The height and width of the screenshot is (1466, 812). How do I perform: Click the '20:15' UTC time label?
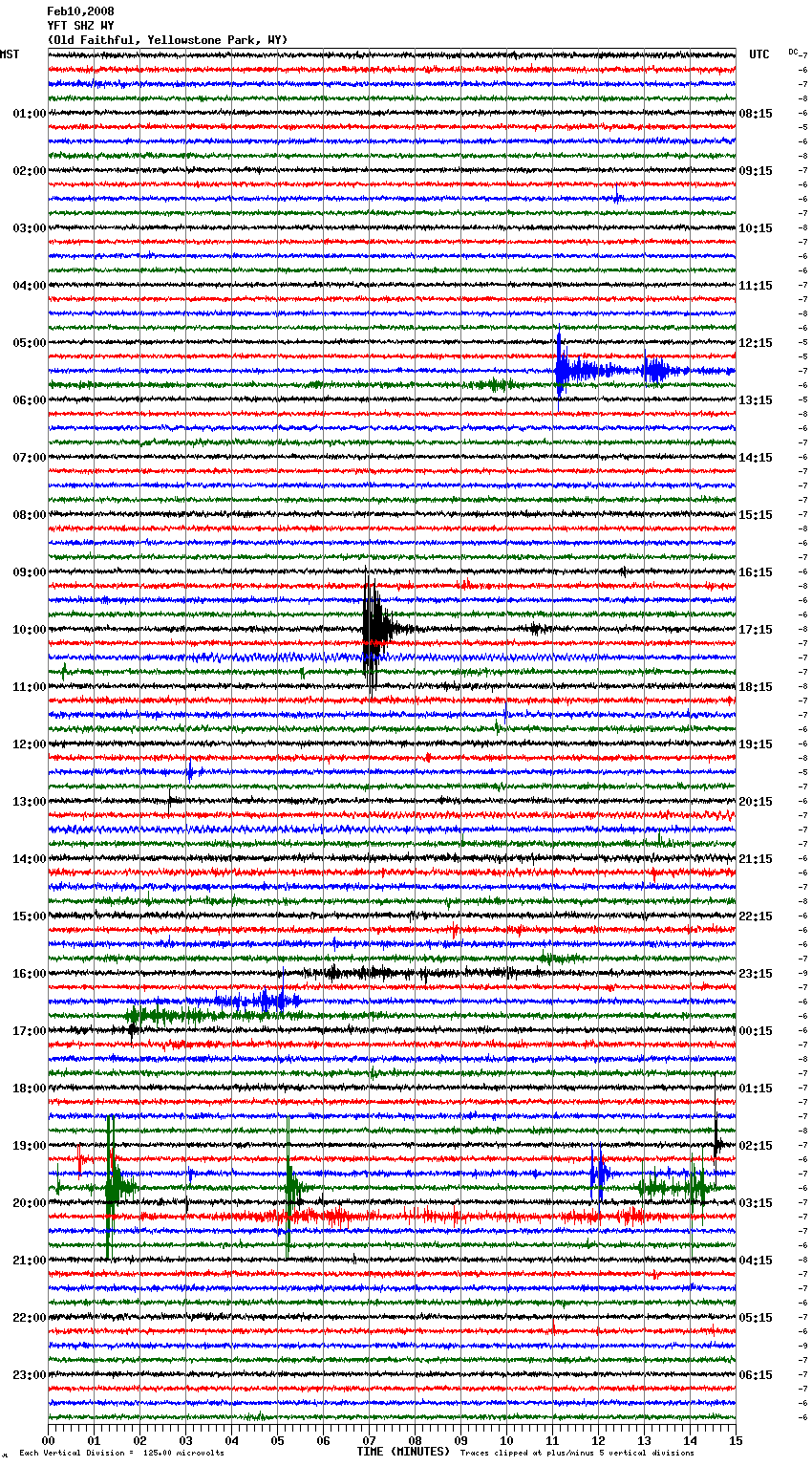(x=756, y=802)
